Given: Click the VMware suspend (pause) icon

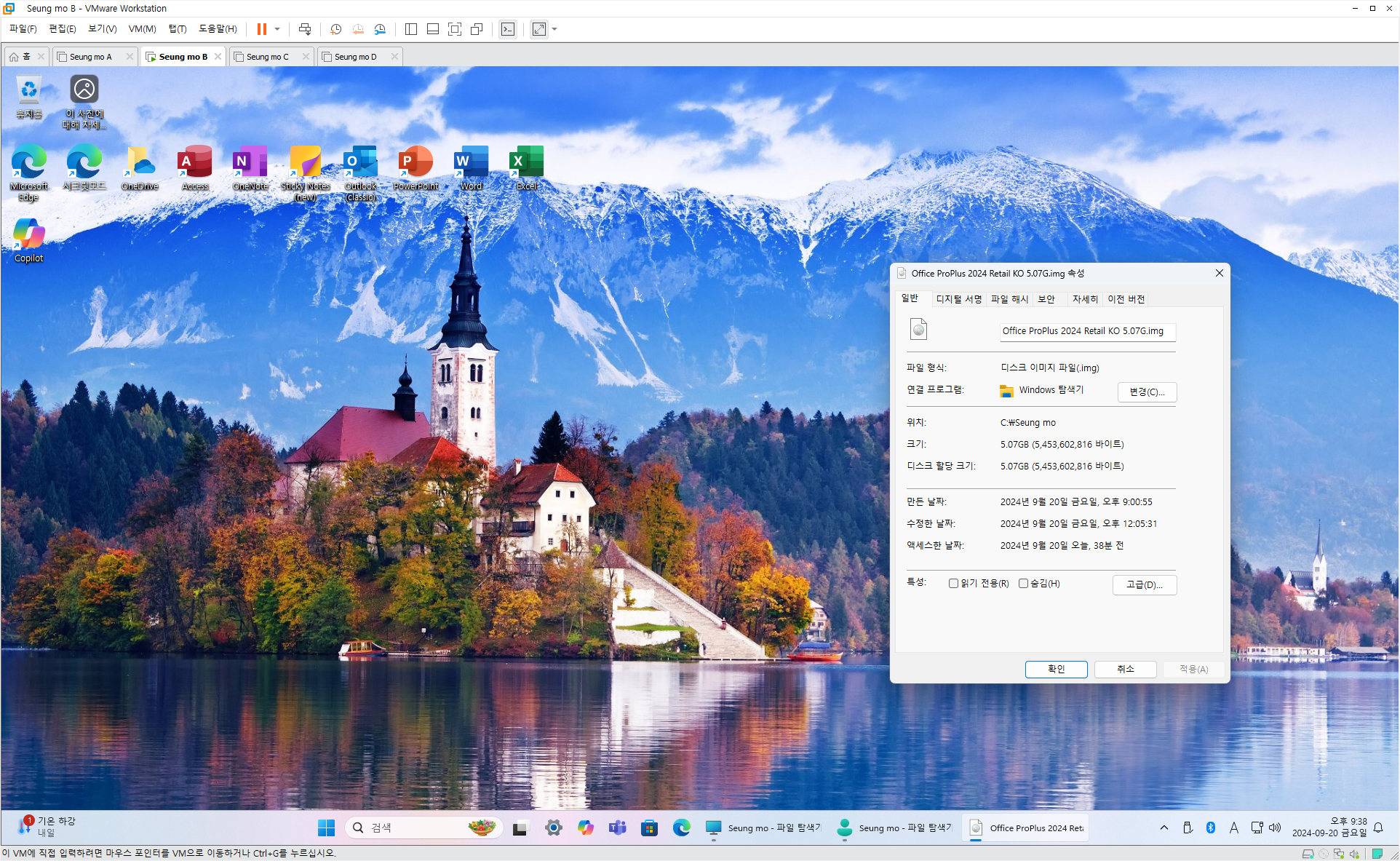Looking at the screenshot, I should (x=261, y=29).
